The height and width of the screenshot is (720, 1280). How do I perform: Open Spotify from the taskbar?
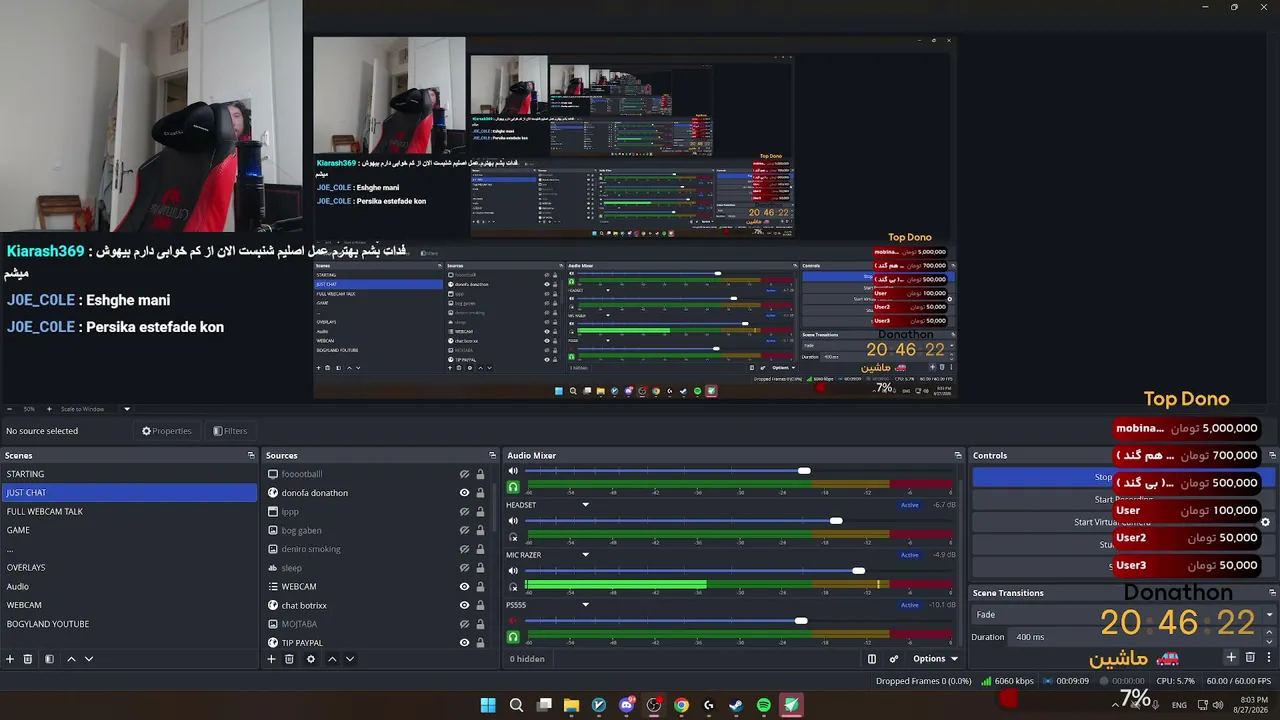(x=764, y=705)
